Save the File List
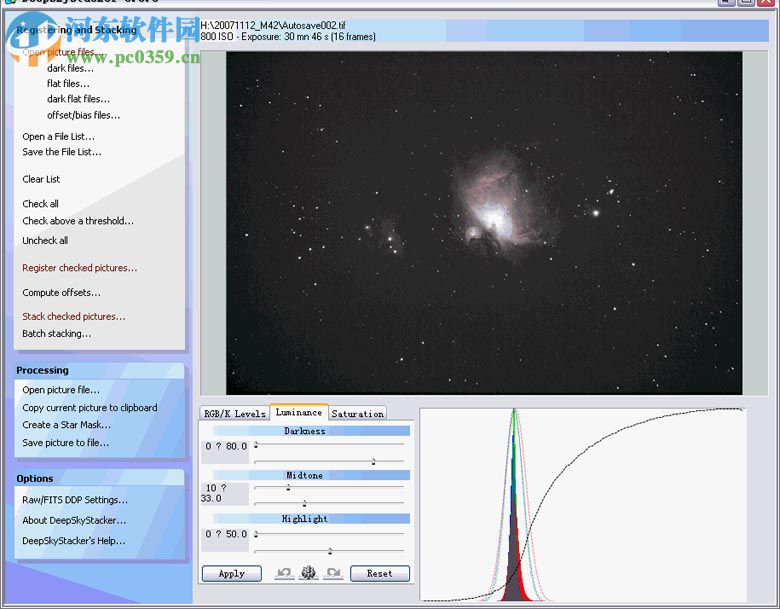This screenshot has width=780, height=609. click(x=62, y=152)
